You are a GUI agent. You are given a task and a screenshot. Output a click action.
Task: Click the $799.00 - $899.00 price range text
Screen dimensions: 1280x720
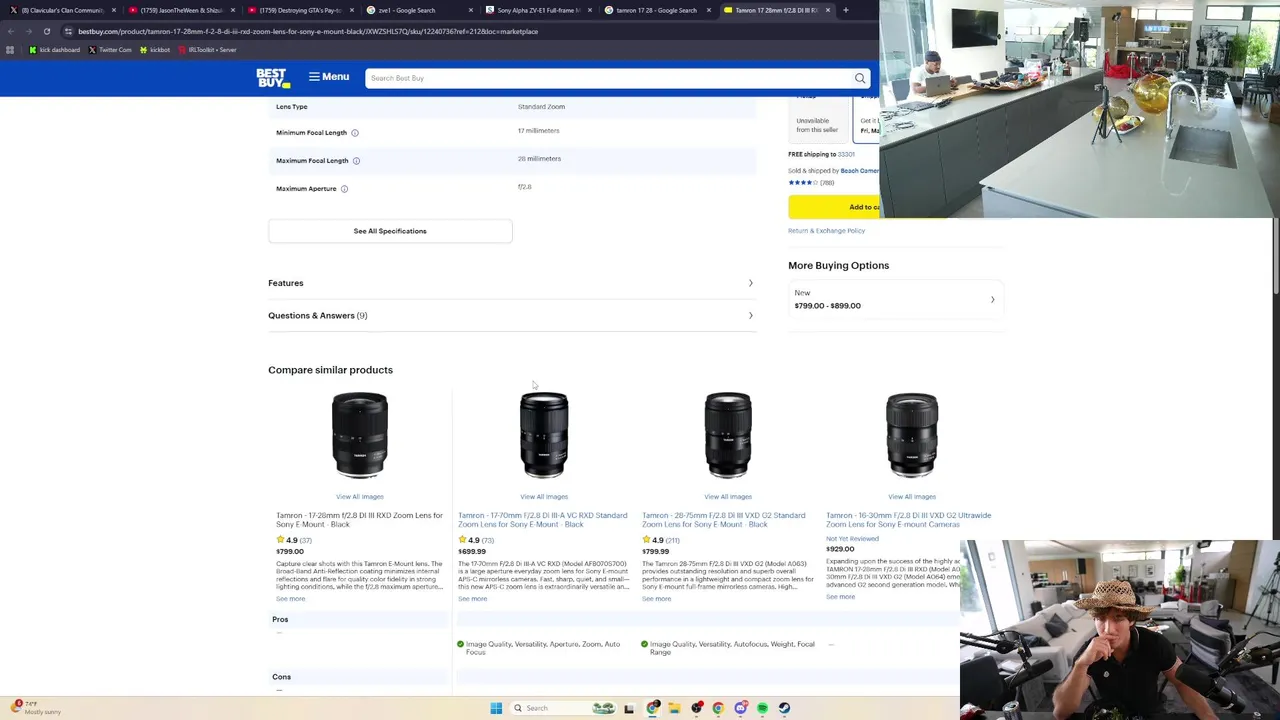point(827,306)
